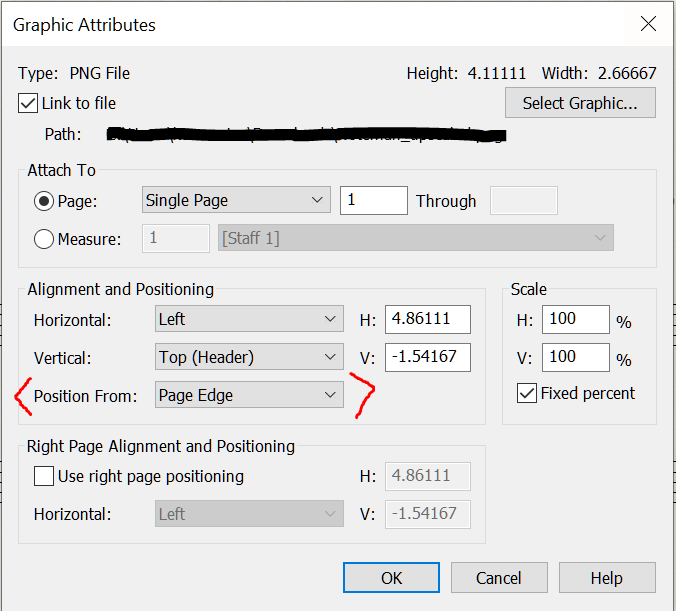Disable the Fixed percent checkbox
Image resolution: width=676 pixels, height=611 pixels.
(x=527, y=394)
